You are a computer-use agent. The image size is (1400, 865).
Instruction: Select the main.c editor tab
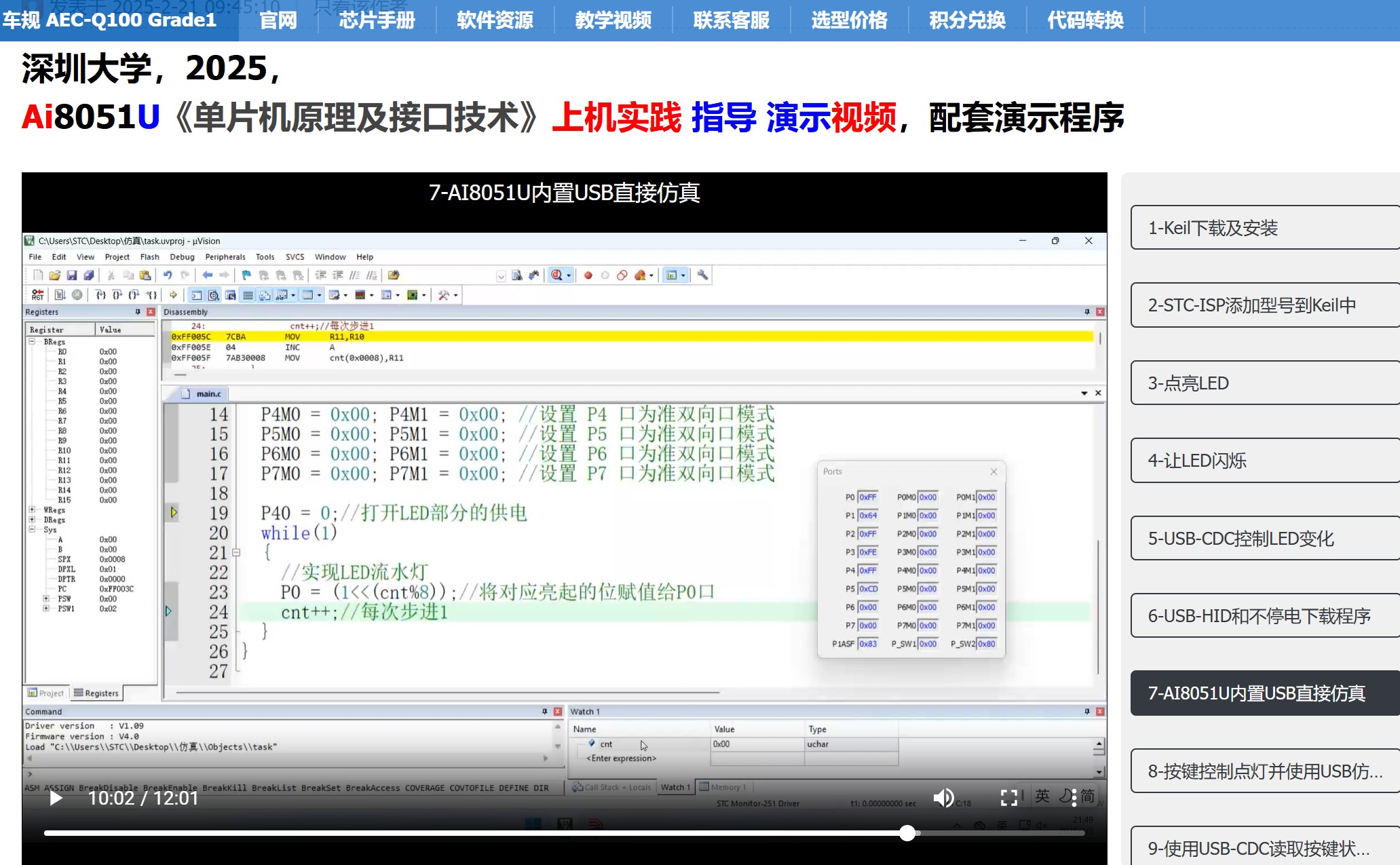[203, 394]
